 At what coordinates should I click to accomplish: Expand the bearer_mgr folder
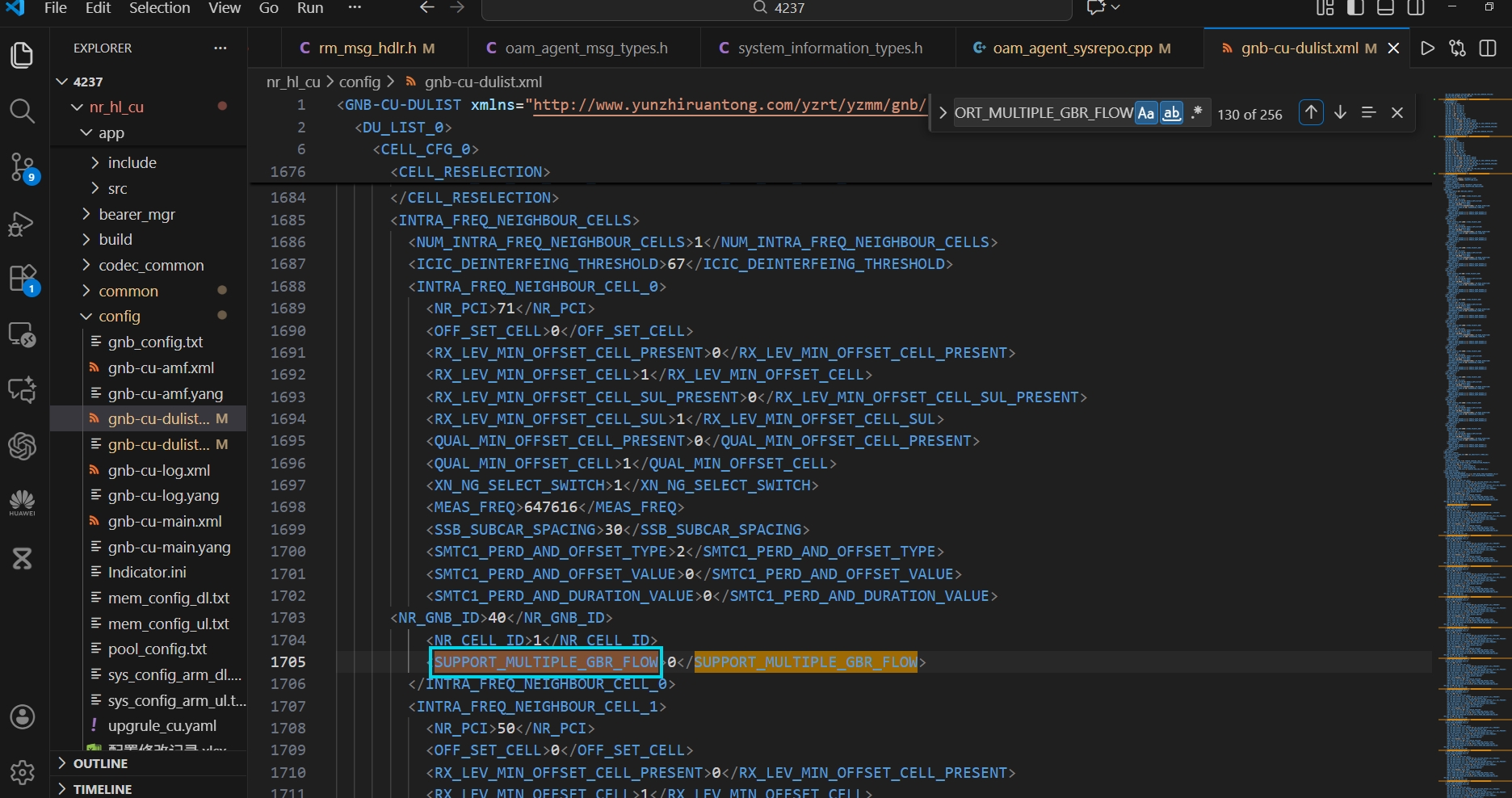(x=136, y=214)
